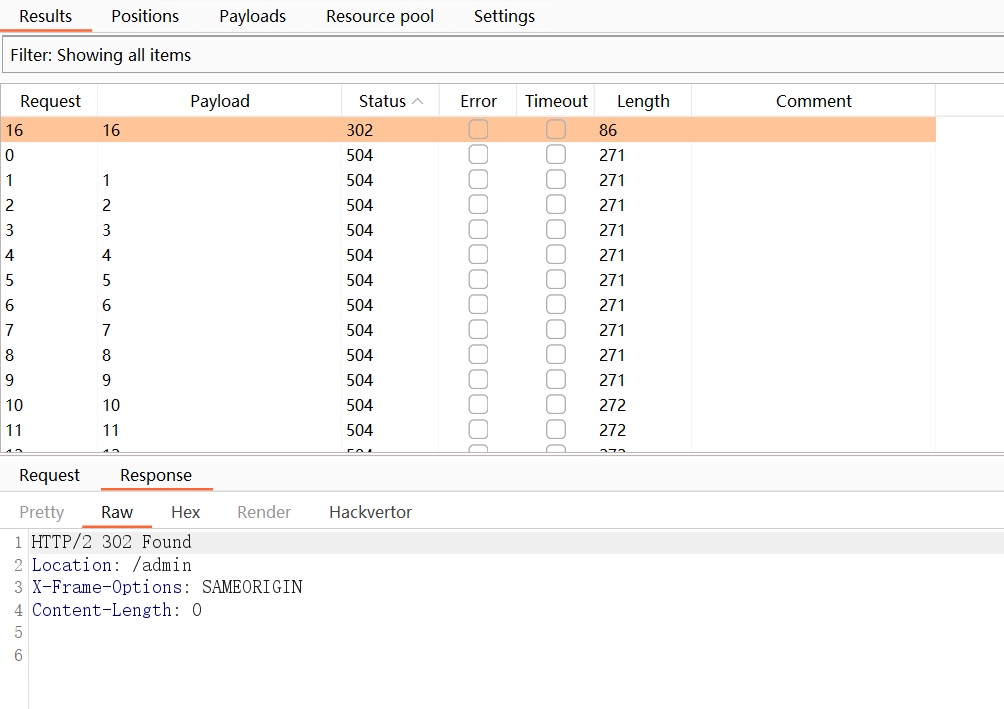1004x709 pixels.
Task: Sort results by Status column arrow
Action: (x=417, y=101)
